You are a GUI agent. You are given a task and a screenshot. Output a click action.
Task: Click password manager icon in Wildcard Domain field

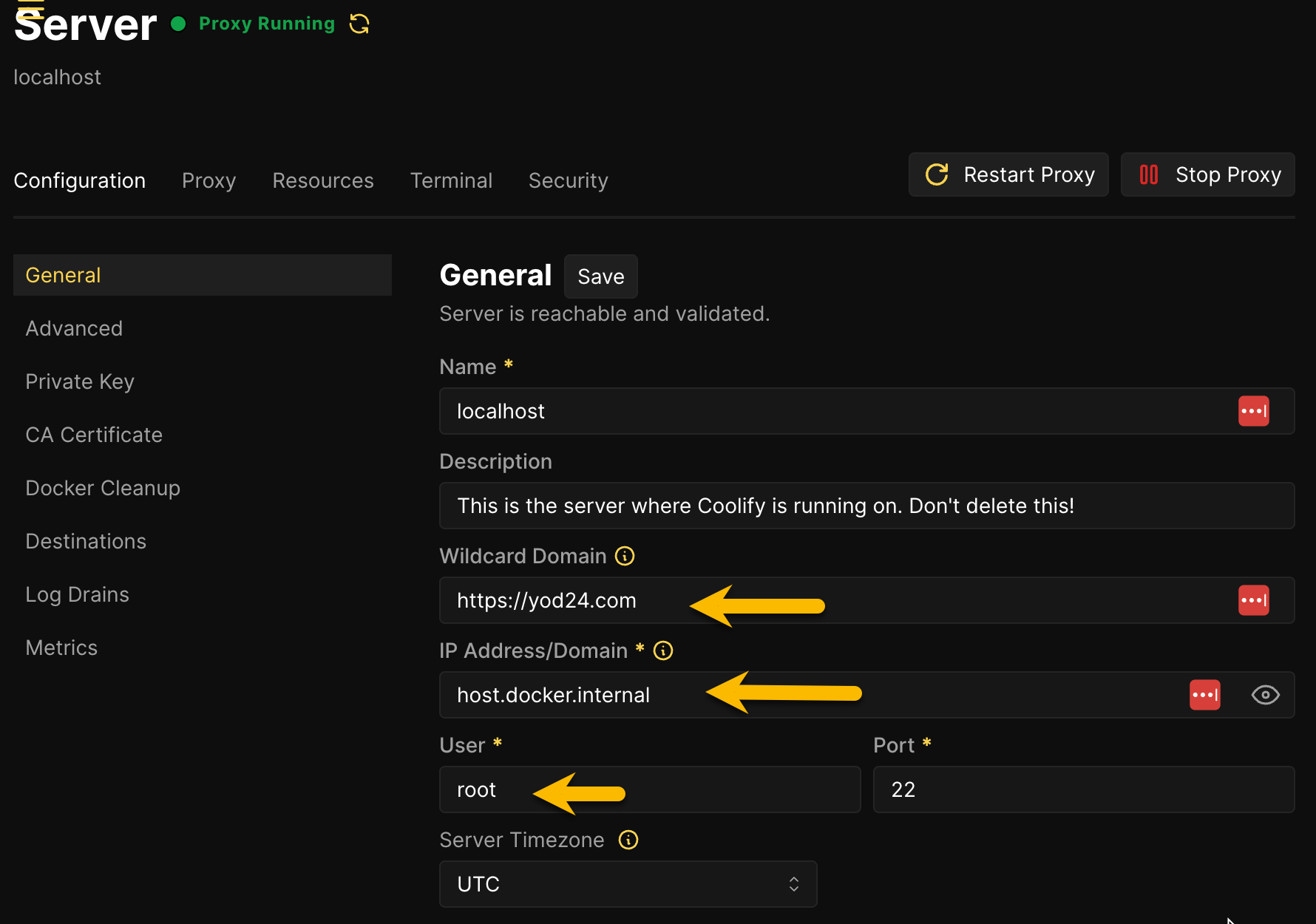coord(1253,600)
